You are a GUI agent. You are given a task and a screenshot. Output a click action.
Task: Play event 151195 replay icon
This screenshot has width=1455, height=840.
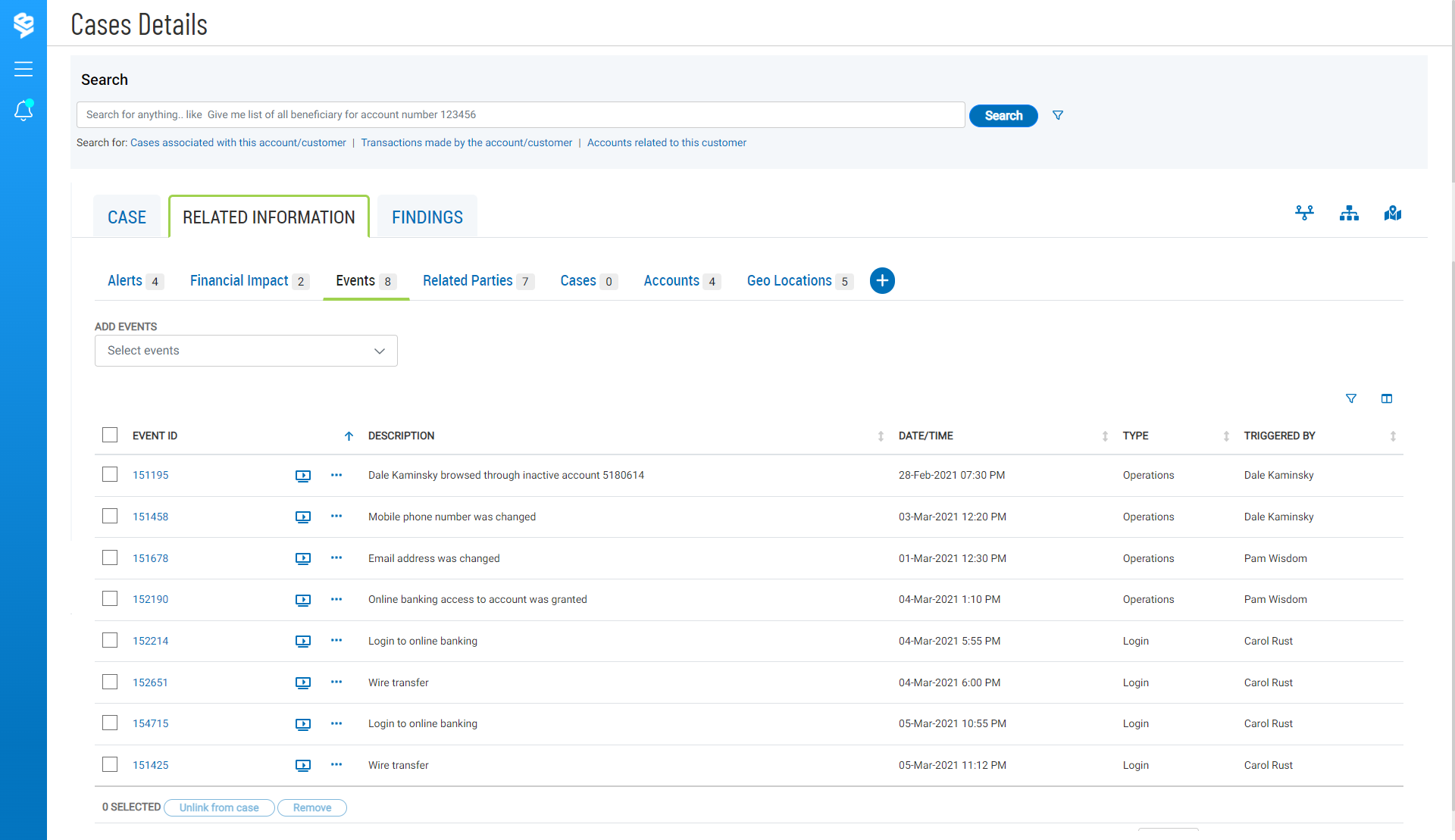(x=303, y=476)
